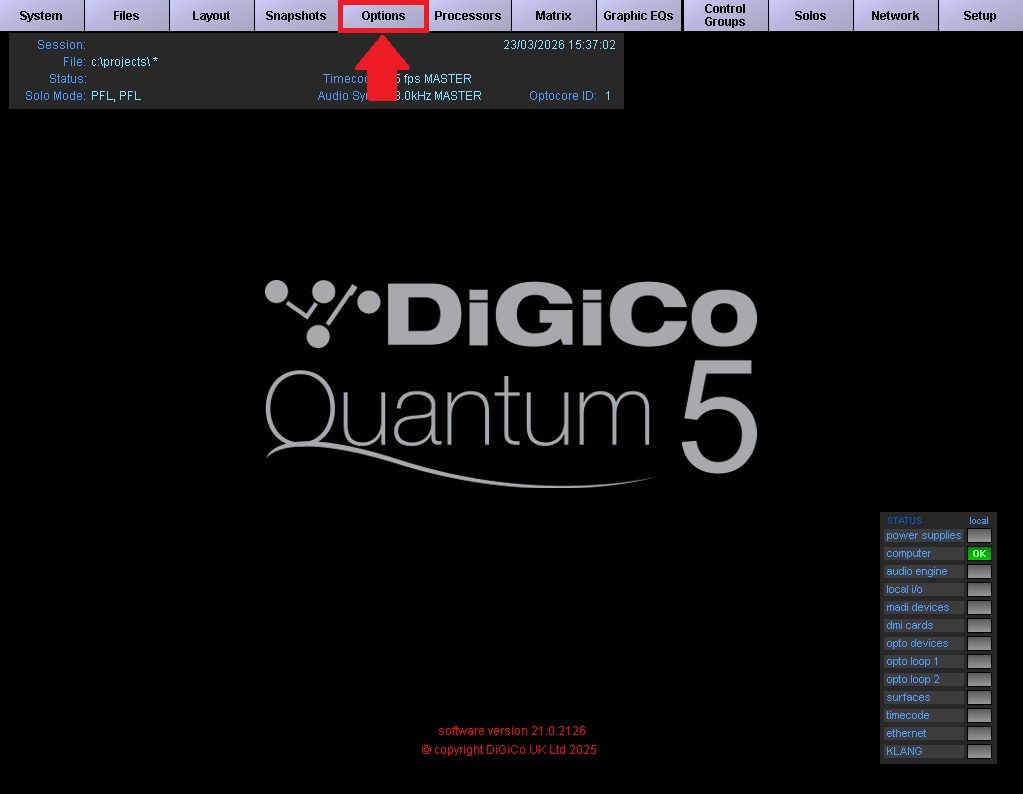Open the Solos menu
Screen dimensions: 1023x794
810,16
